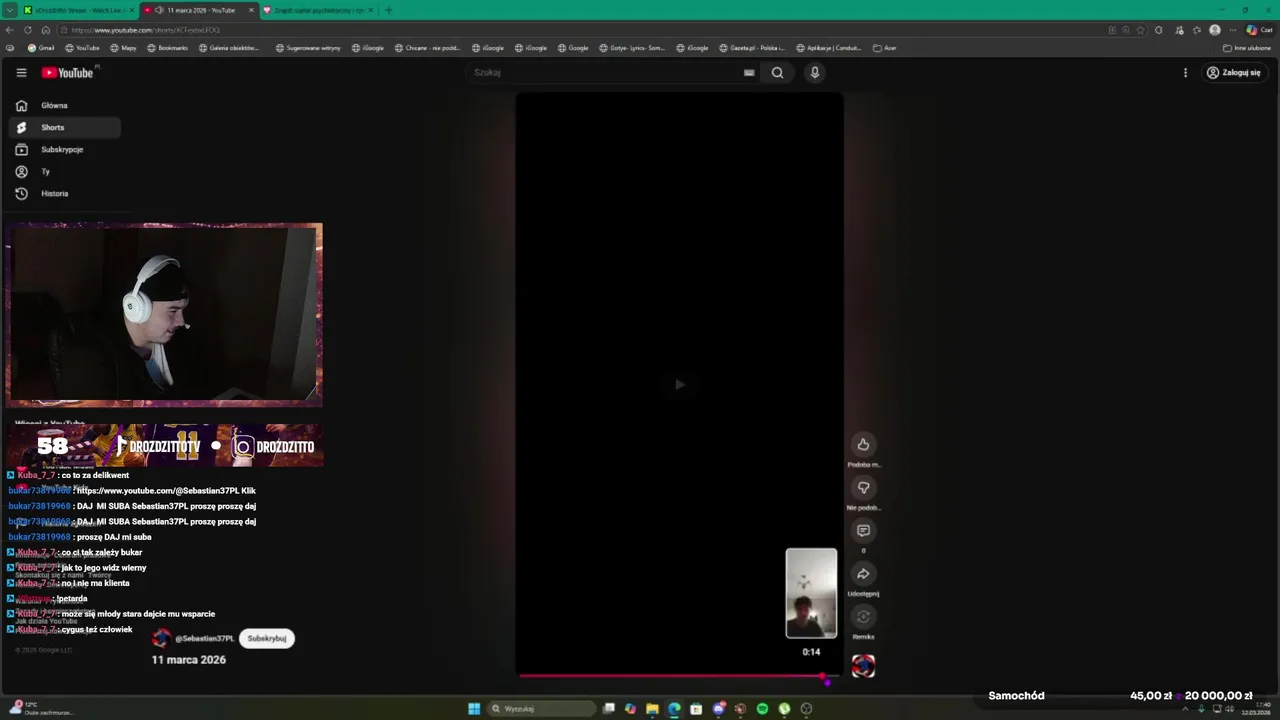Open the on-screen keyboard in search box
1280x720 pixels.
(748, 72)
